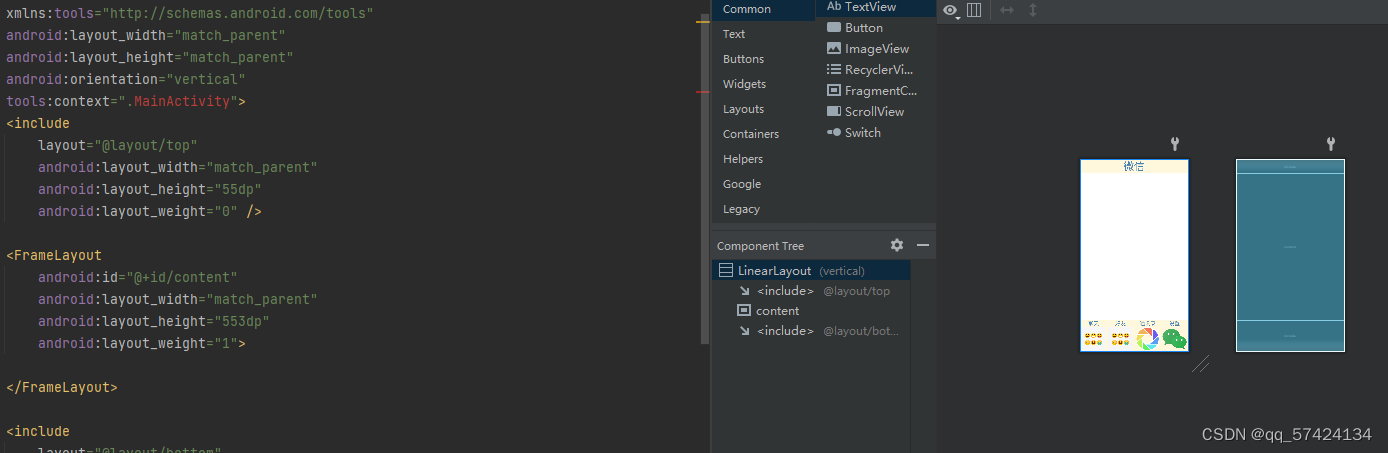Image resolution: width=1388 pixels, height=453 pixels.
Task: Click the yellow warning marker in editor gutter
Action: coord(702,21)
